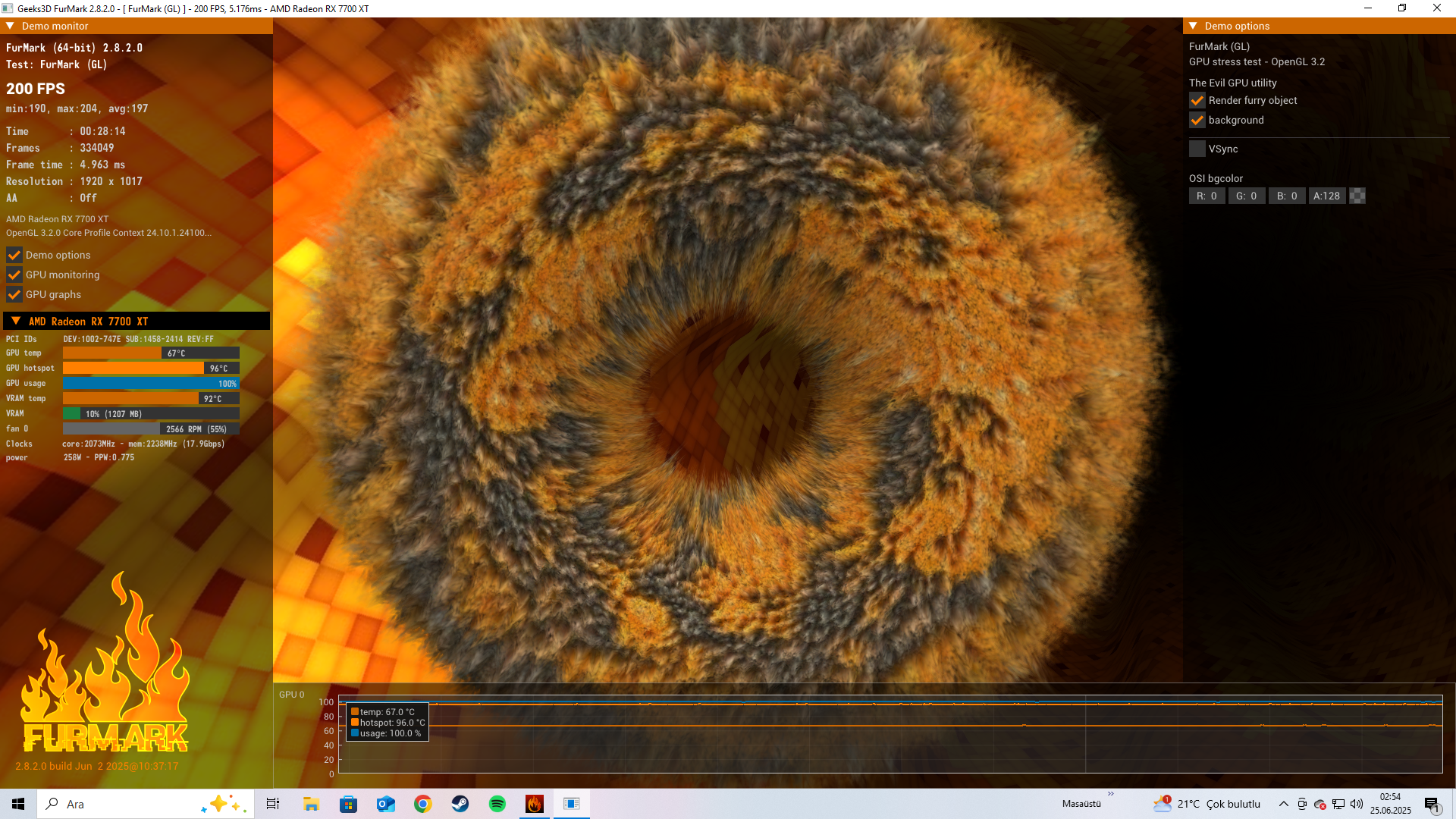Toggle the GPU monitoring checkbox

[x=14, y=275]
